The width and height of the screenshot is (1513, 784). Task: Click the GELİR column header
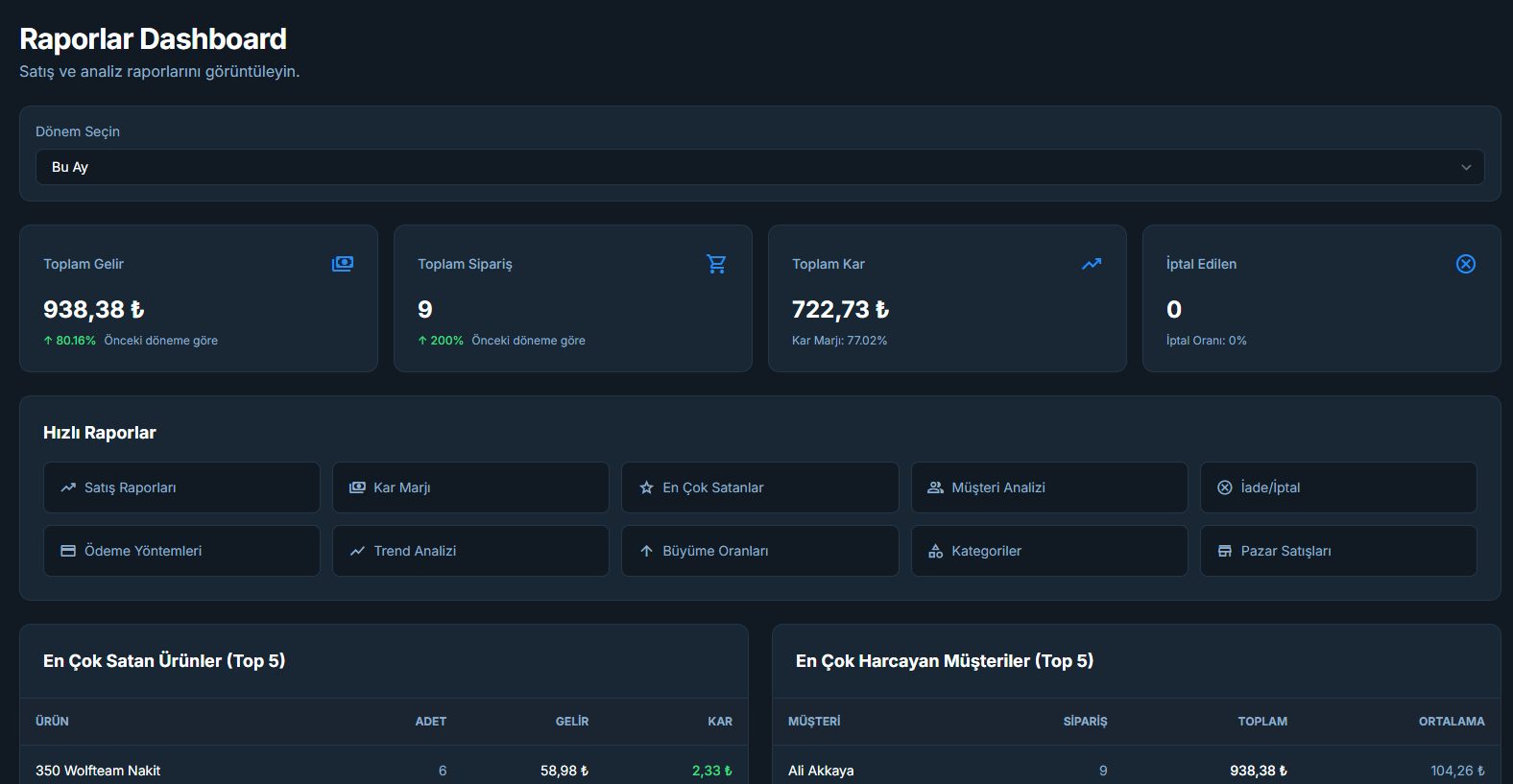pos(571,722)
